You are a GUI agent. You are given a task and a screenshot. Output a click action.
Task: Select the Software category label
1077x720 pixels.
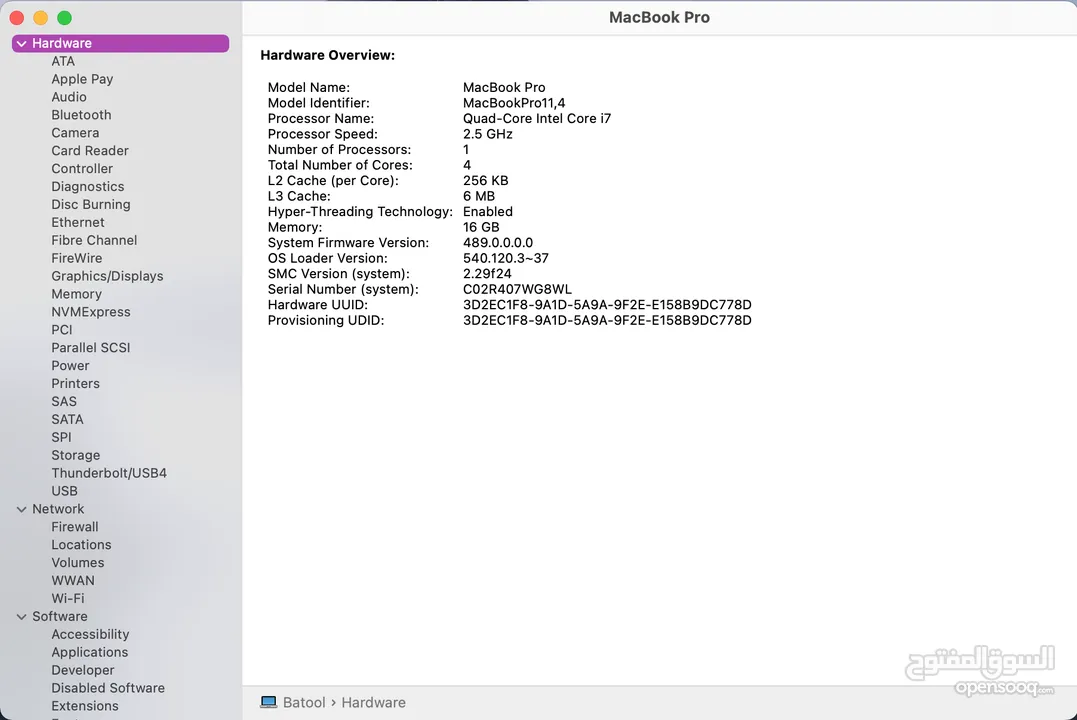coord(59,616)
